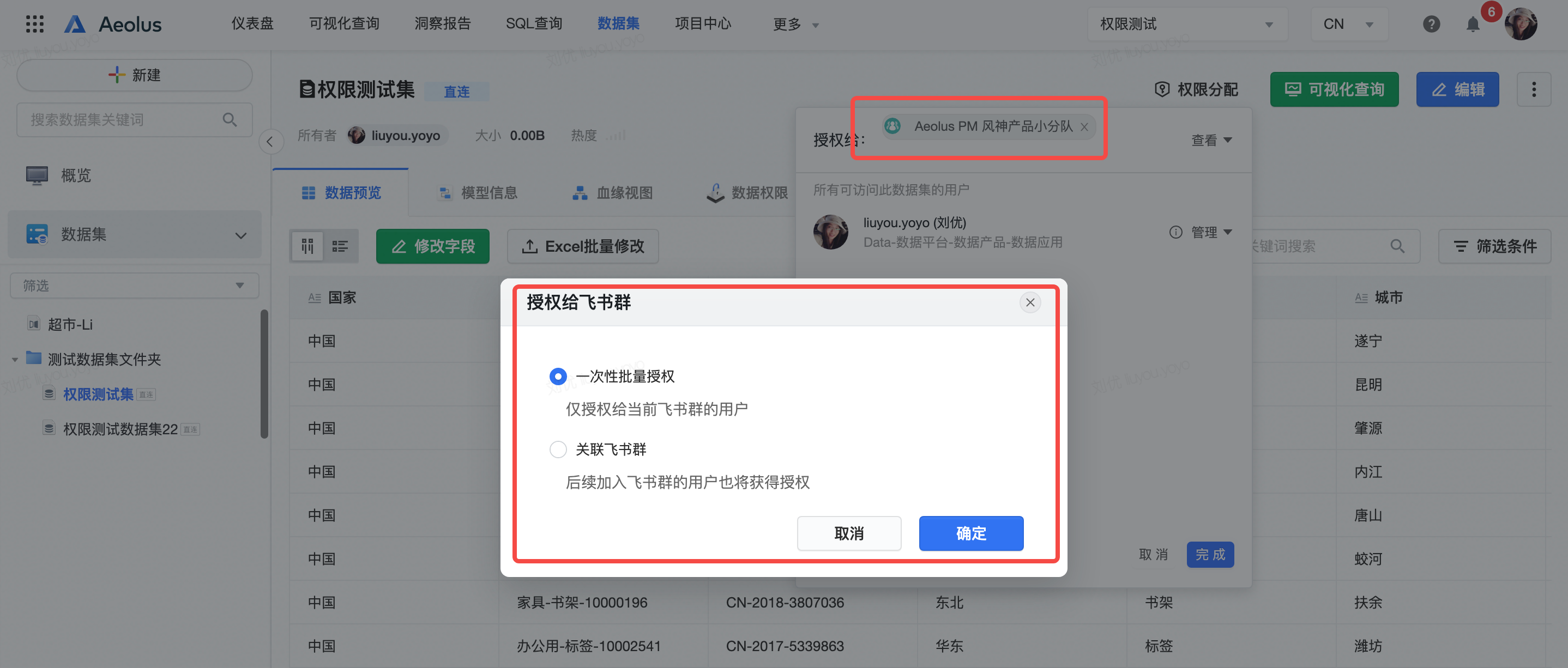Select 一次性批量授权 radio option
This screenshot has height=668, width=1568.
(x=558, y=376)
